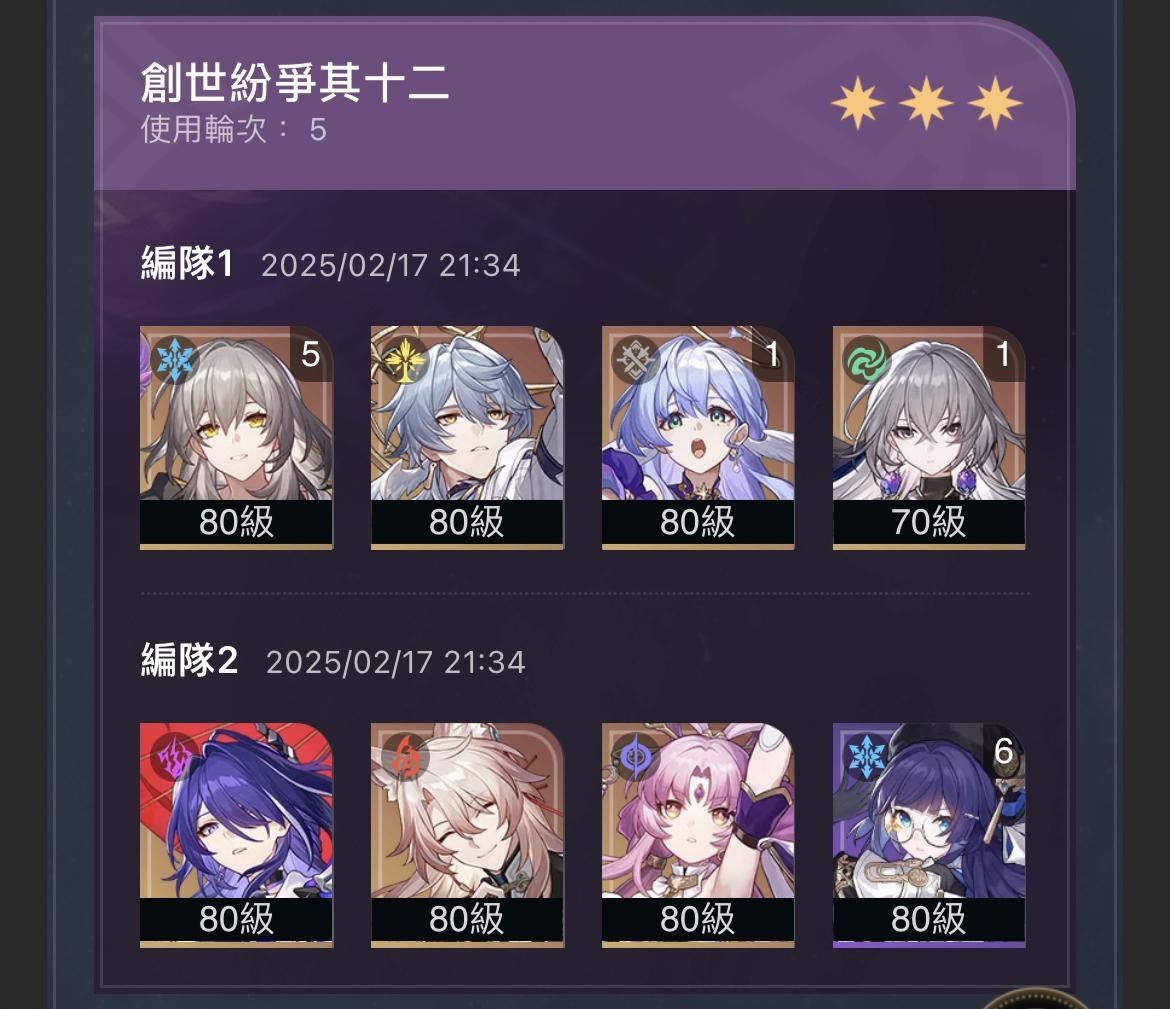Open the blue-haired male character portrait

coord(467,437)
